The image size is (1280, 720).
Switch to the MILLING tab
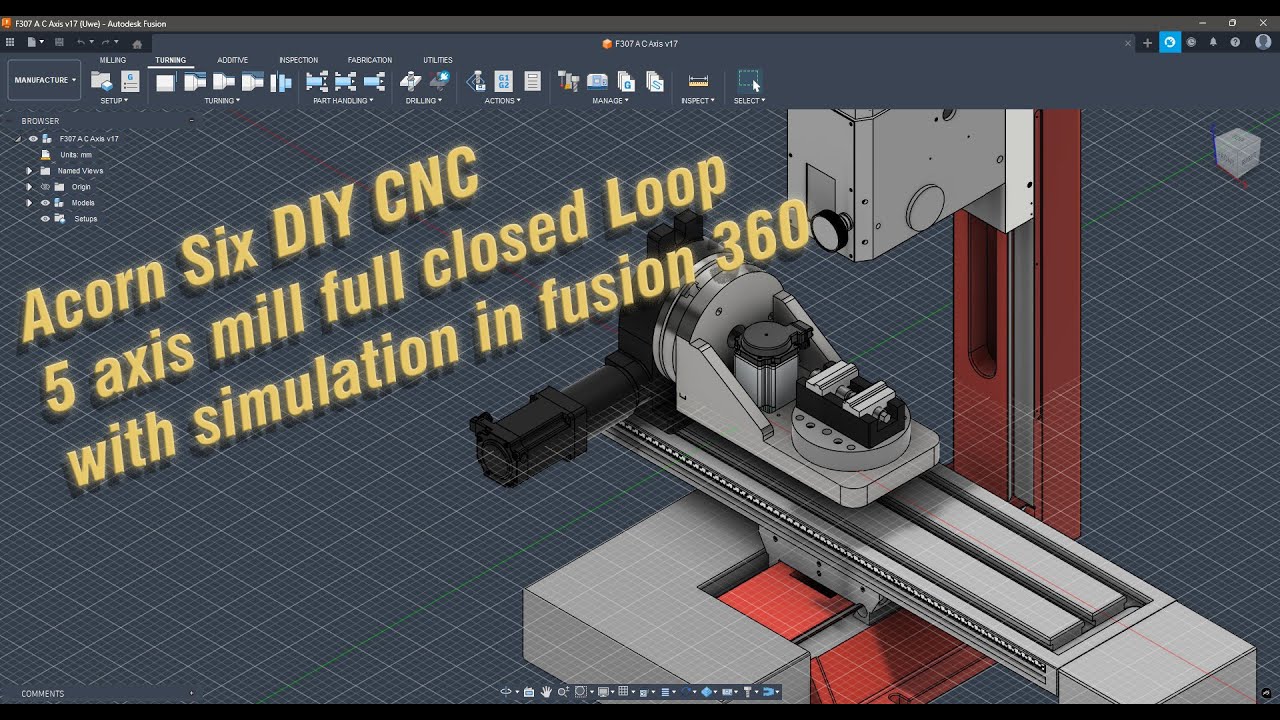[x=113, y=60]
